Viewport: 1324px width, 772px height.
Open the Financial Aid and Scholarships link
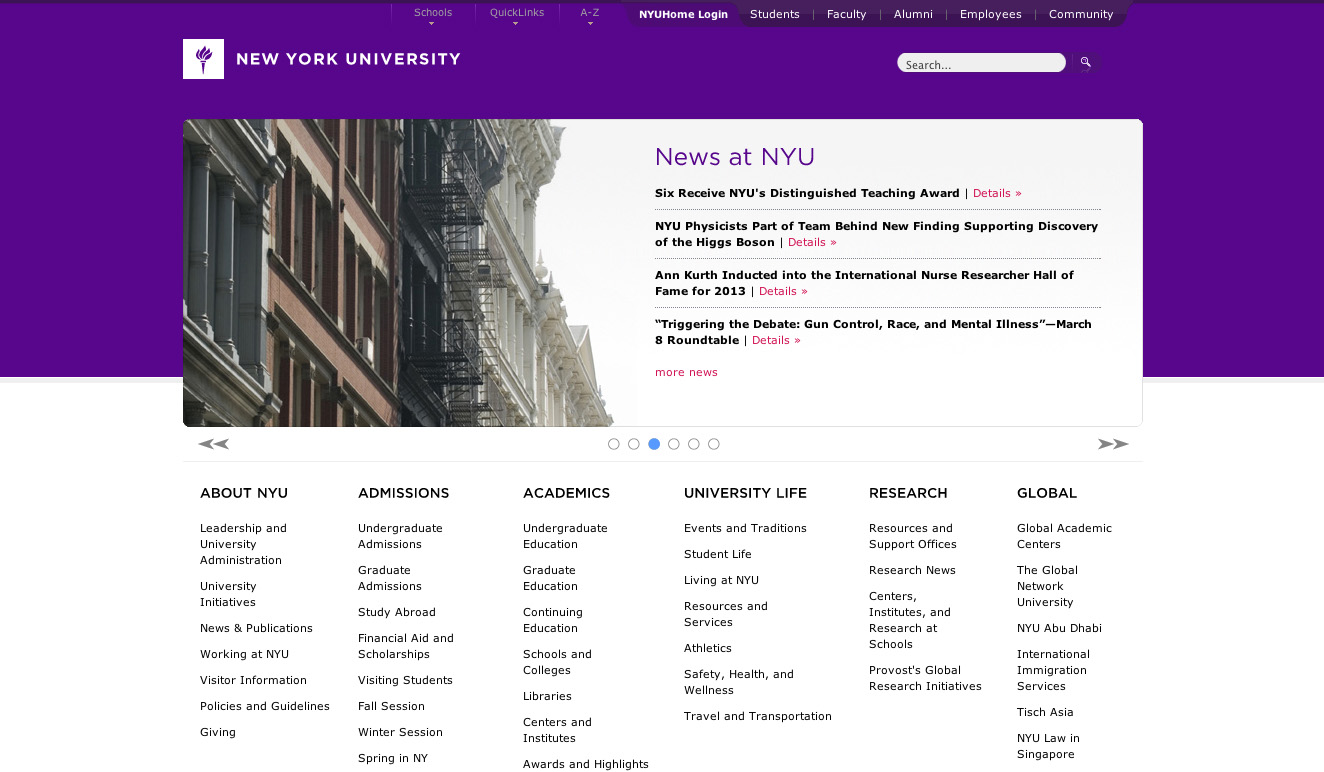[405, 646]
